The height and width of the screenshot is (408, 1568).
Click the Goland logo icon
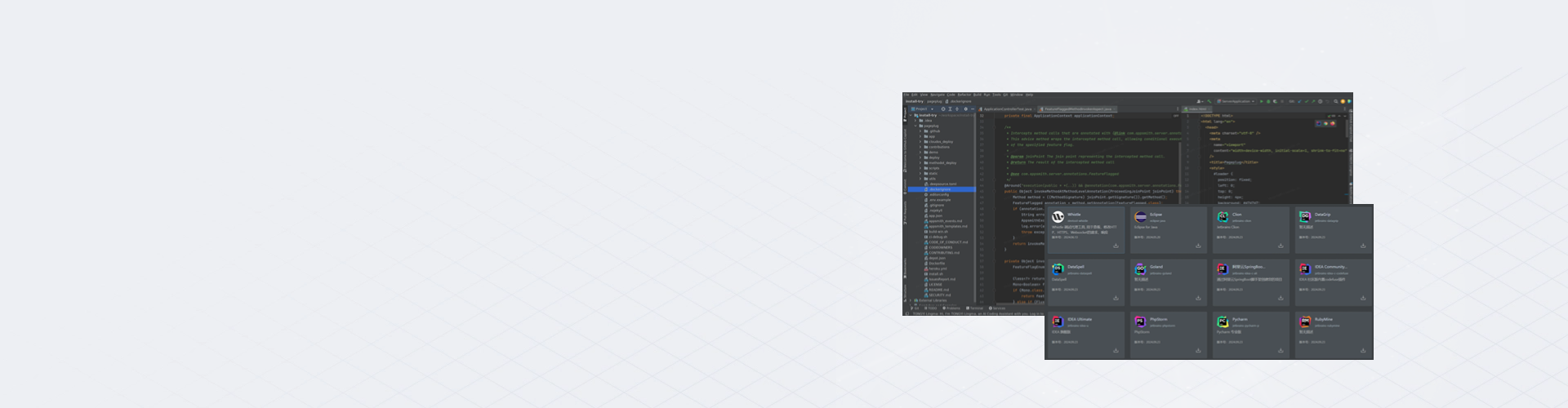1141,269
